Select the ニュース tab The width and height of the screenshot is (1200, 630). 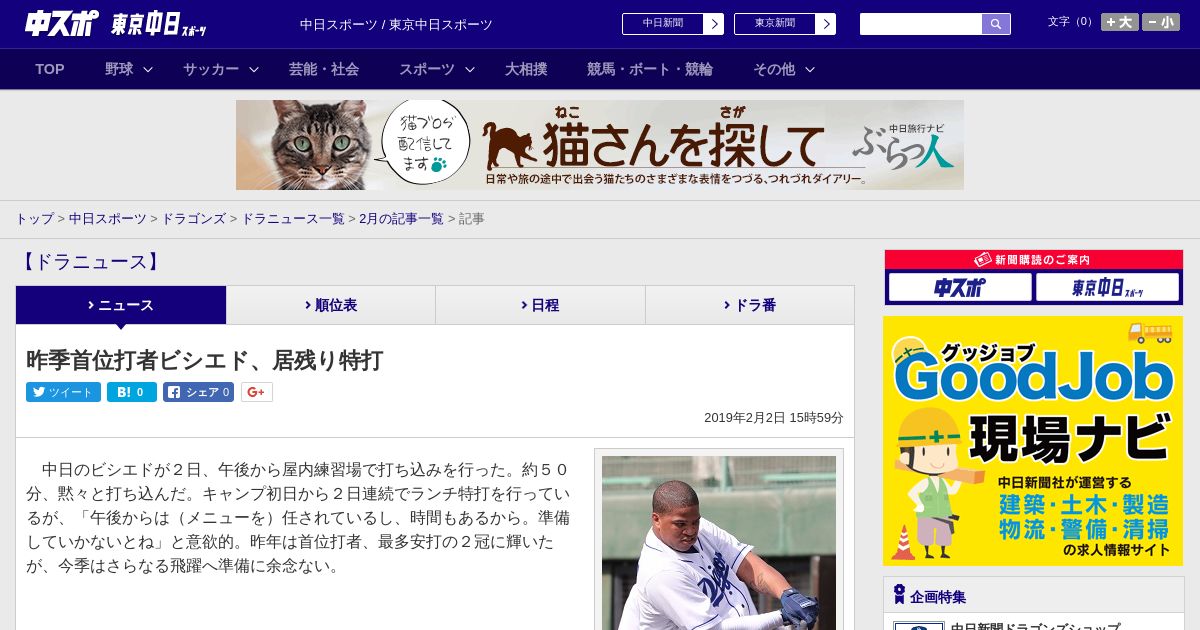(x=121, y=305)
